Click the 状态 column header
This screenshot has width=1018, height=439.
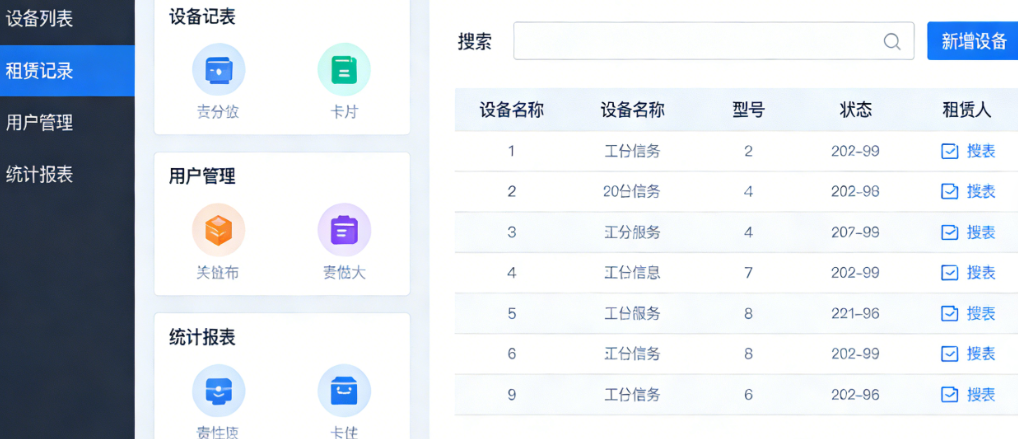(855, 110)
